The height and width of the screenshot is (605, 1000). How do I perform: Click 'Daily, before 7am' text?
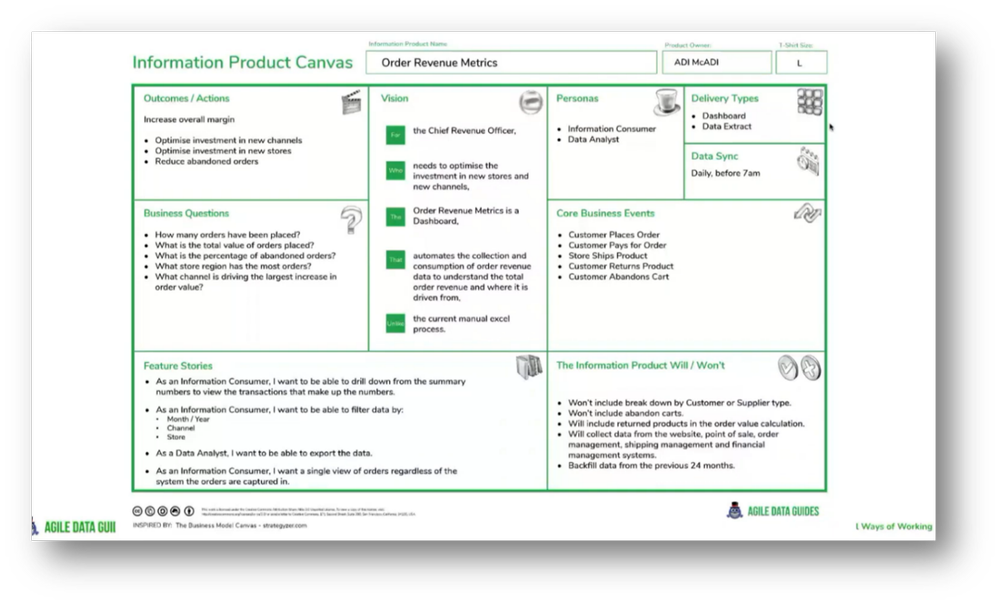[x=725, y=173]
